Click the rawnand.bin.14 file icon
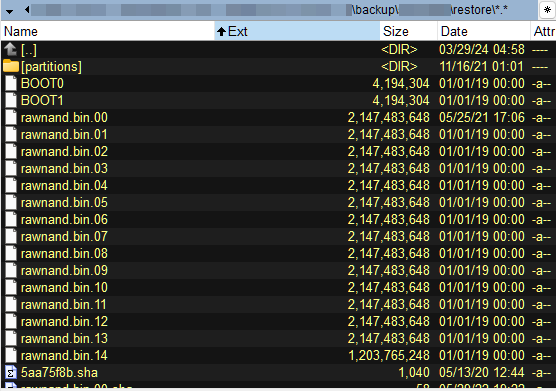The image size is (556, 391). (11, 356)
